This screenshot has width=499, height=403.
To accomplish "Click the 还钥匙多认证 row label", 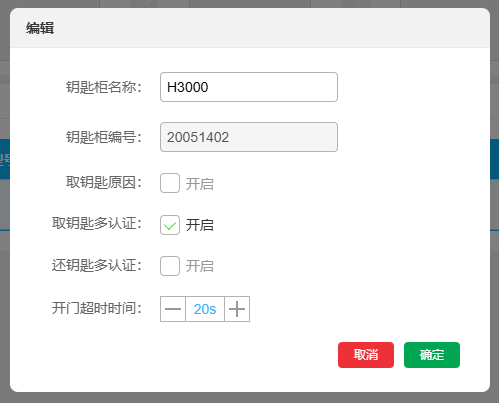I will coord(97,266).
